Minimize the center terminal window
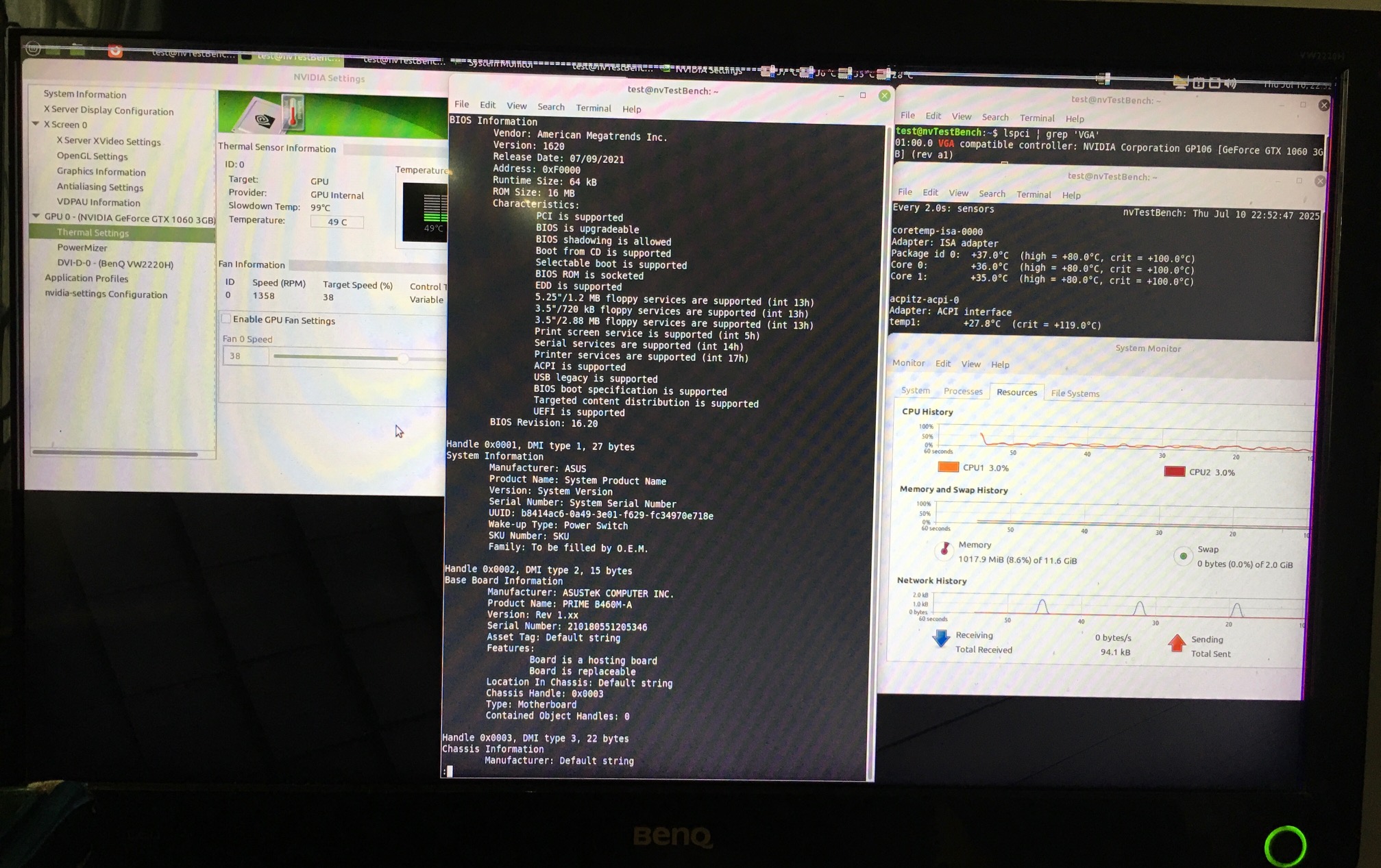This screenshot has width=1381, height=868. click(x=841, y=95)
